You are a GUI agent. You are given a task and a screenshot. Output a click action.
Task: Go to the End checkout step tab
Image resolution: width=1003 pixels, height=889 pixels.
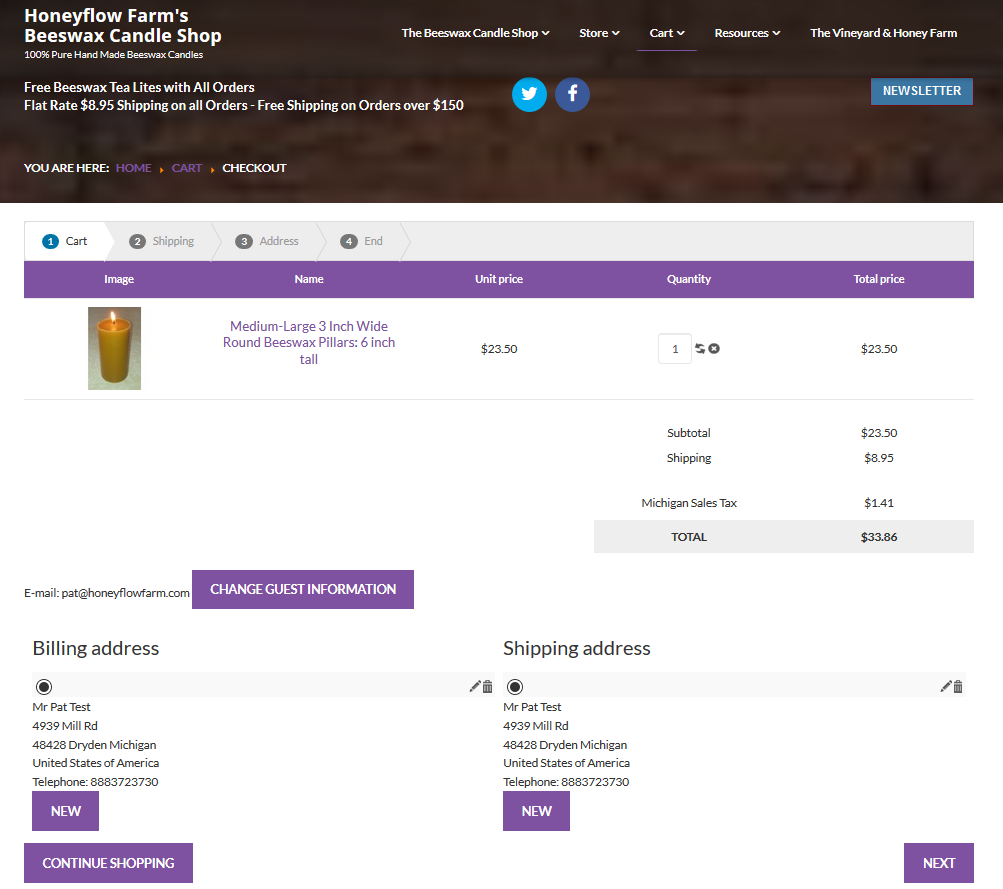(x=362, y=241)
